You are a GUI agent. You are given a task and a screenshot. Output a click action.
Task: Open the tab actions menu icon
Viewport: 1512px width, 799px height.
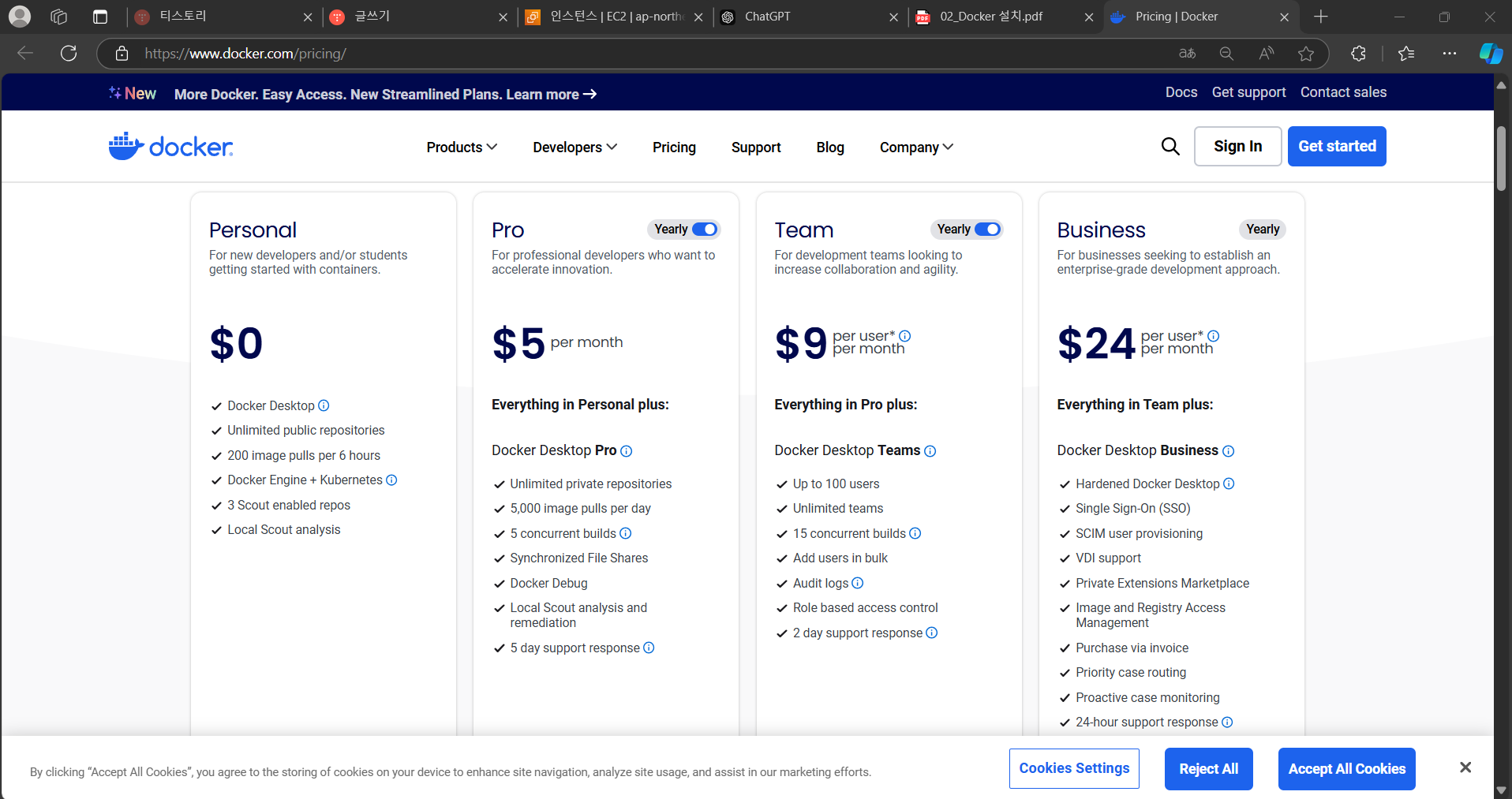coord(100,17)
